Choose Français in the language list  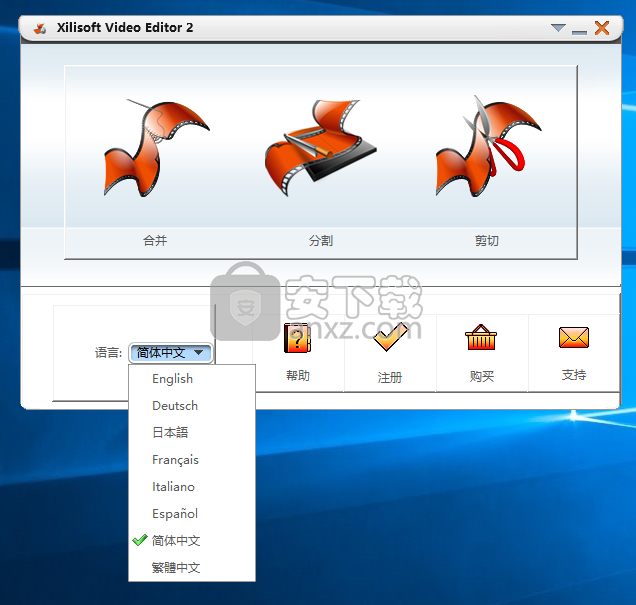click(192, 460)
